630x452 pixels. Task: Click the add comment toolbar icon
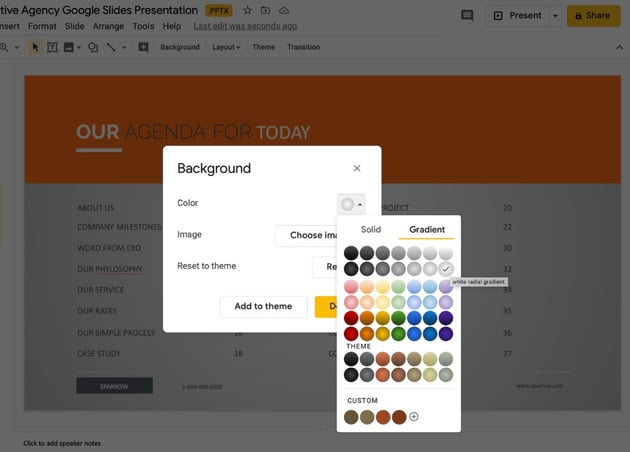[143, 47]
